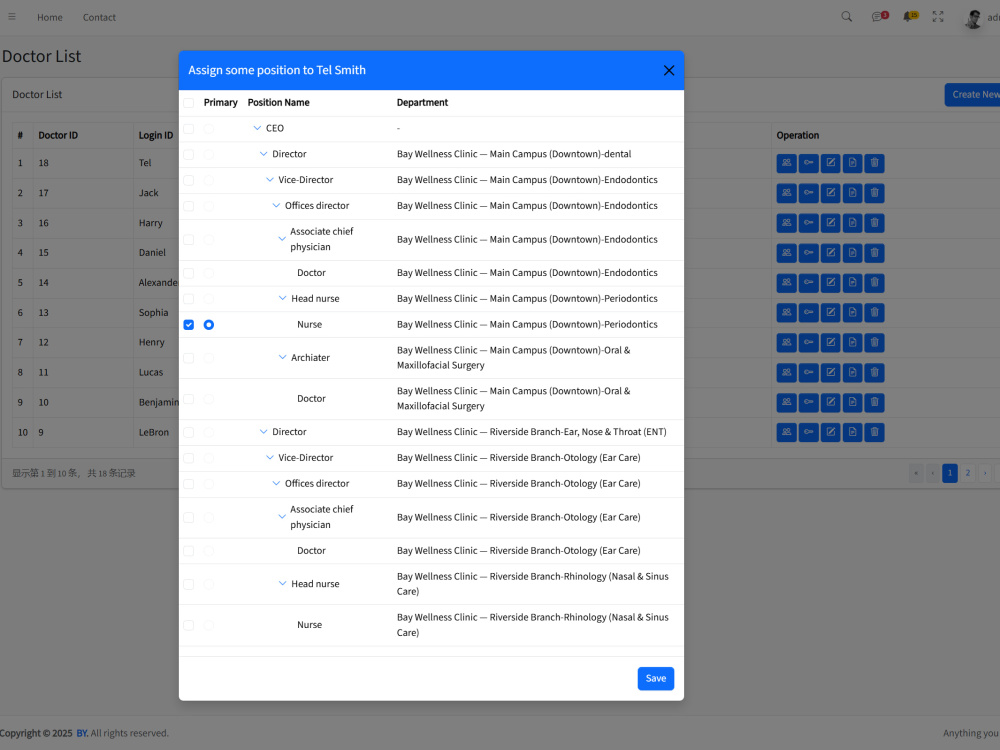
Task: Click assign-position users icon in Tel's row
Action: pyautogui.click(x=786, y=163)
